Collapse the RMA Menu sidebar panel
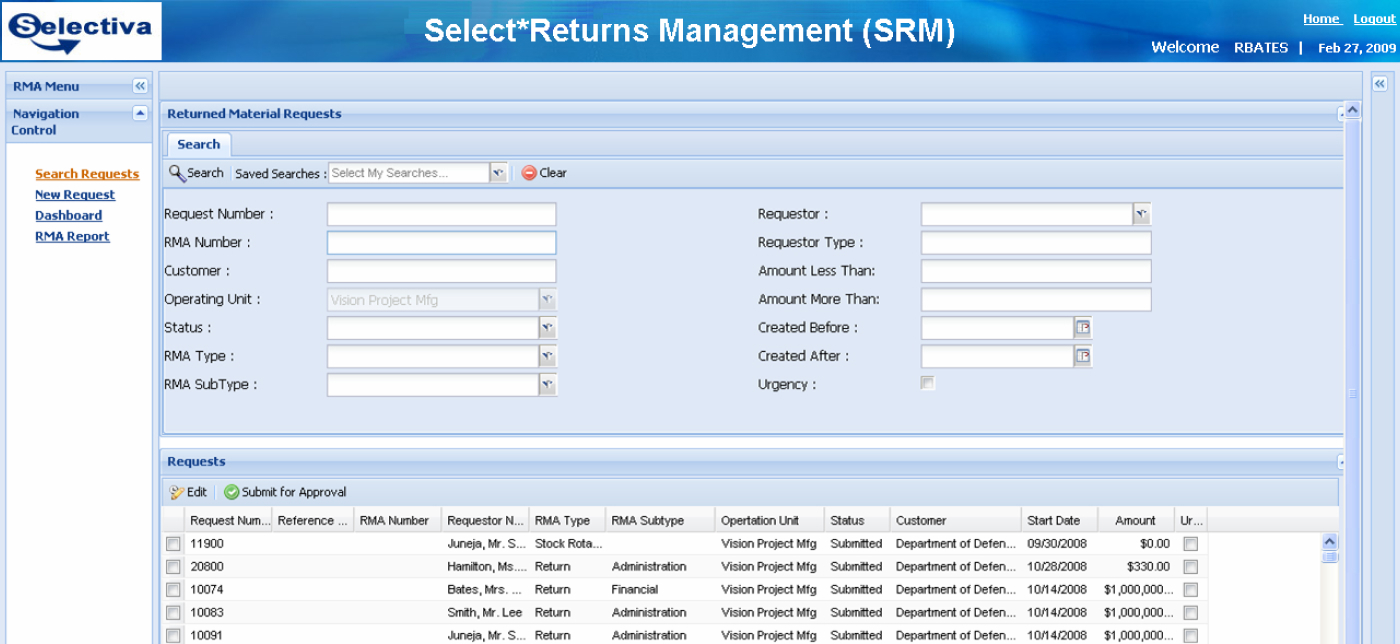This screenshot has width=1400, height=644. 140,87
